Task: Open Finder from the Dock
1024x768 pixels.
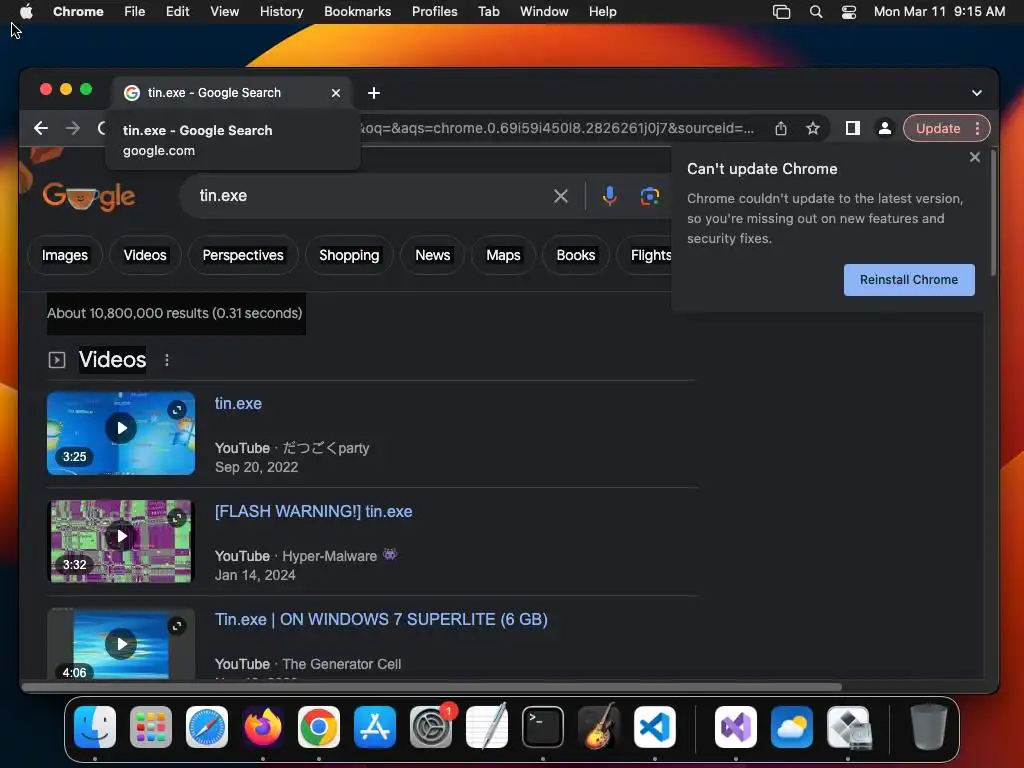Action: pos(95,727)
